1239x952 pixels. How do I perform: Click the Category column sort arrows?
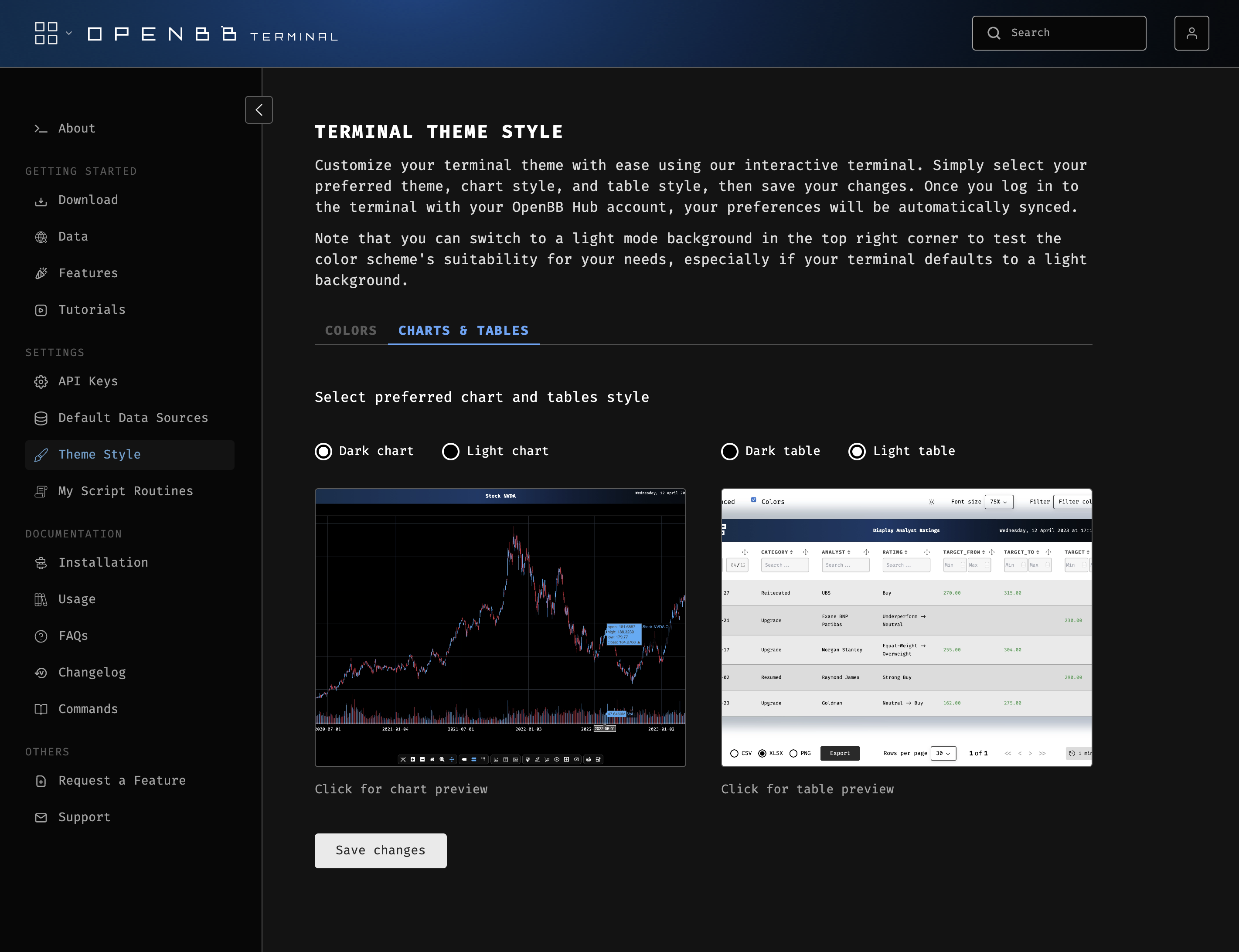click(x=791, y=553)
